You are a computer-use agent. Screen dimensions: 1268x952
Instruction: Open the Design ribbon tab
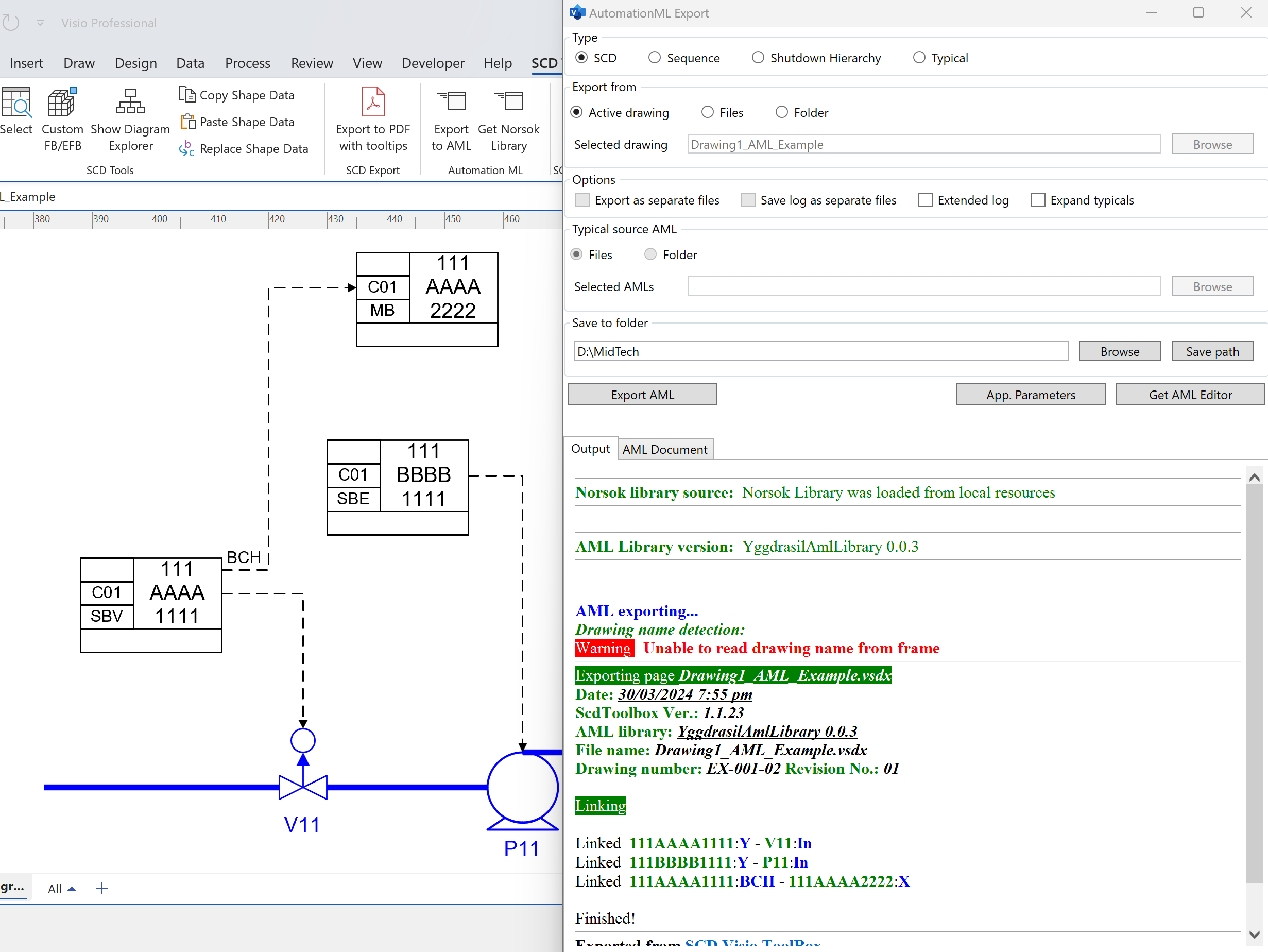click(x=136, y=63)
